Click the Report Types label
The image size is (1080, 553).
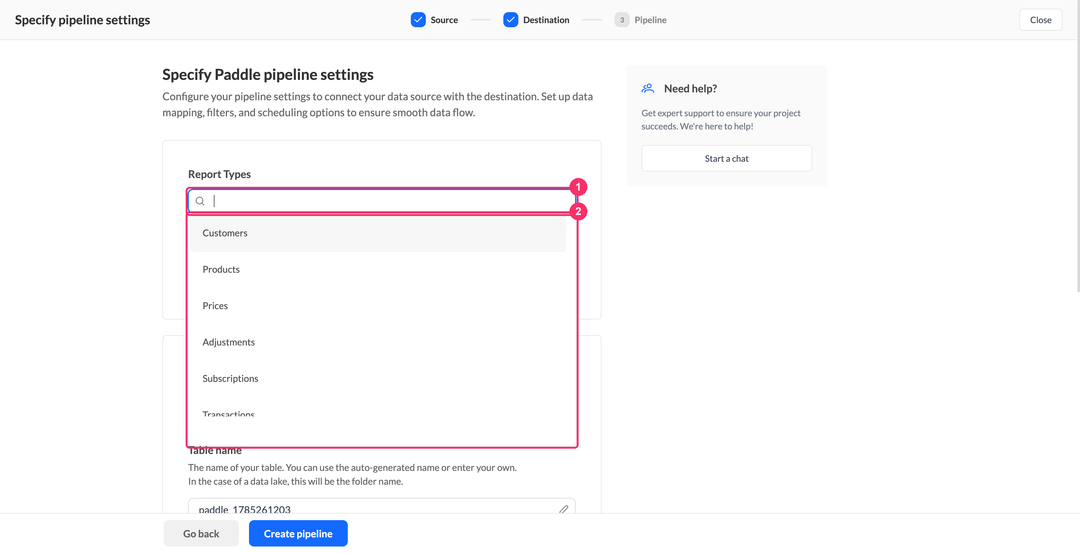pos(220,174)
